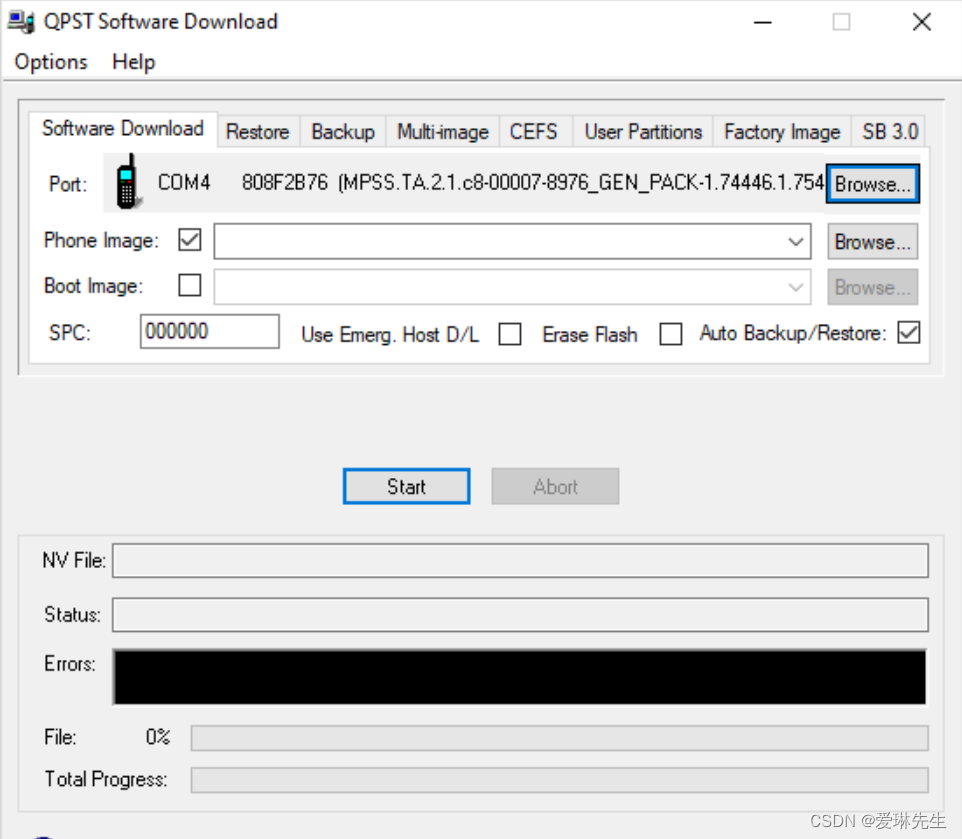Open the Options menu

(x=51, y=62)
